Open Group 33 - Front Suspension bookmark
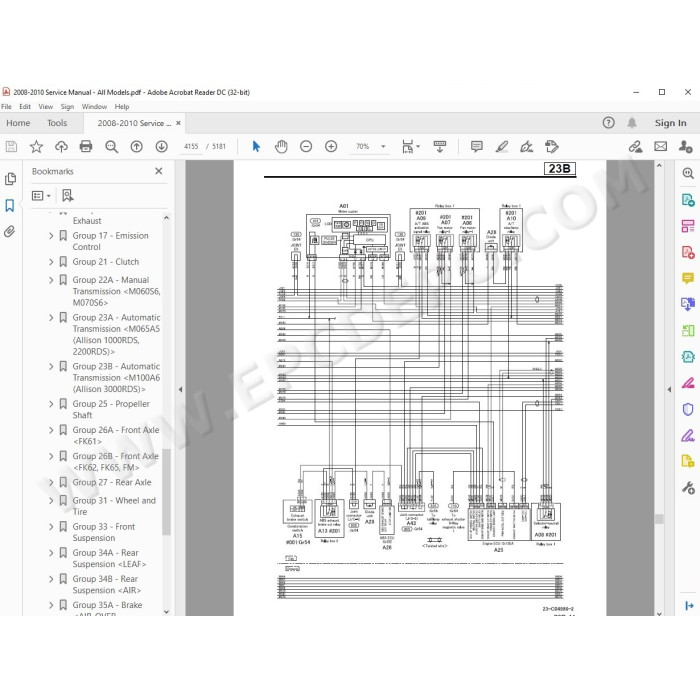This screenshot has width=700, height=700. pyautogui.click(x=104, y=532)
